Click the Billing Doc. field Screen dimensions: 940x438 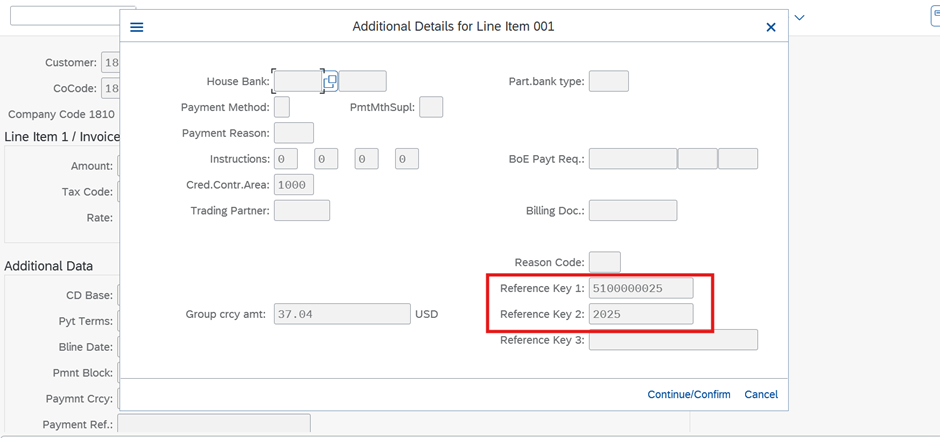pos(633,211)
